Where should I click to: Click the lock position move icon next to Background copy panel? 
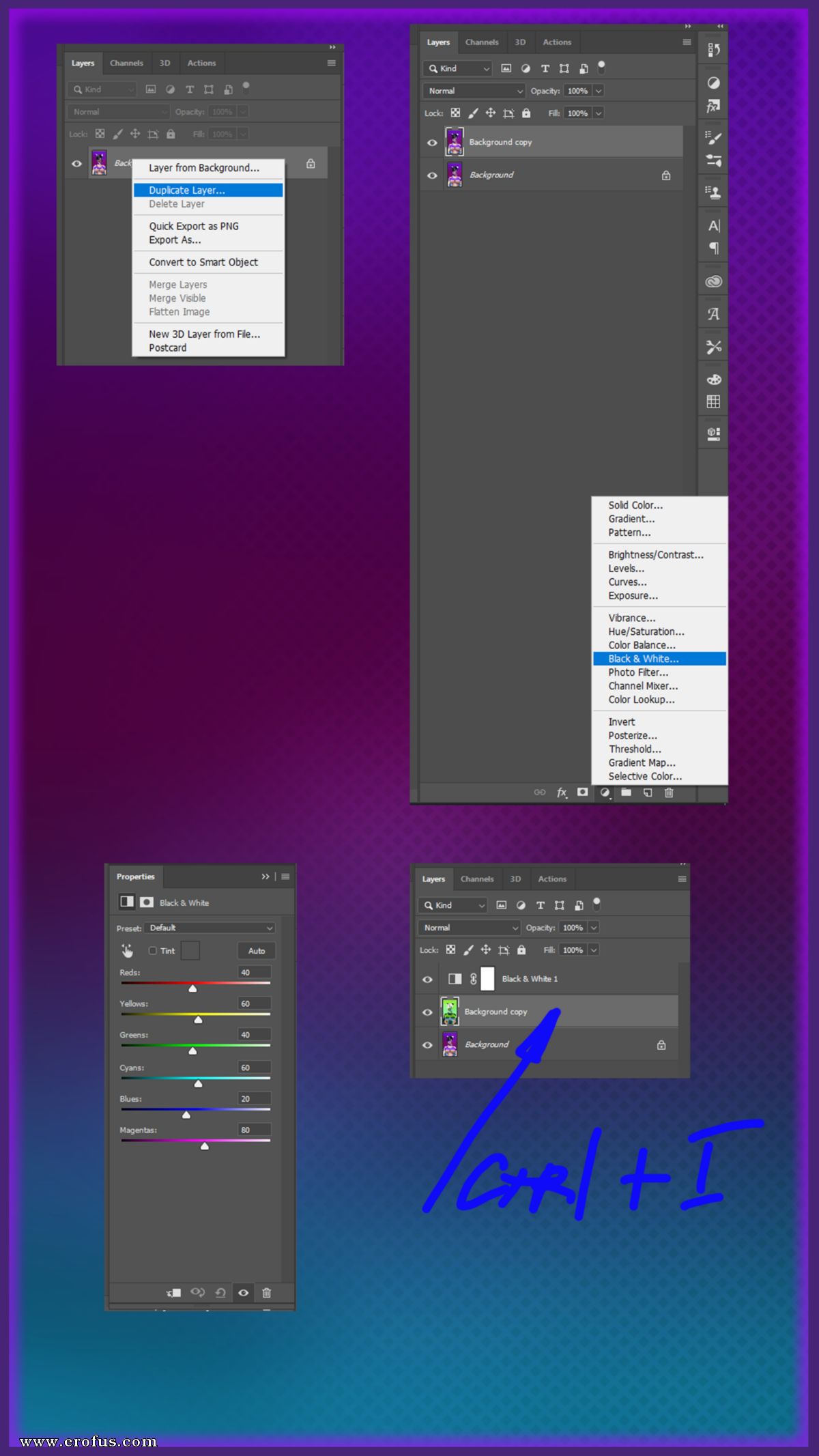pos(490,113)
